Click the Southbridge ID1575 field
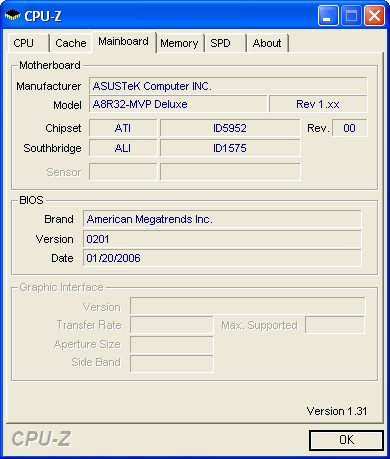Image resolution: width=390 pixels, height=459 pixels. click(x=230, y=148)
